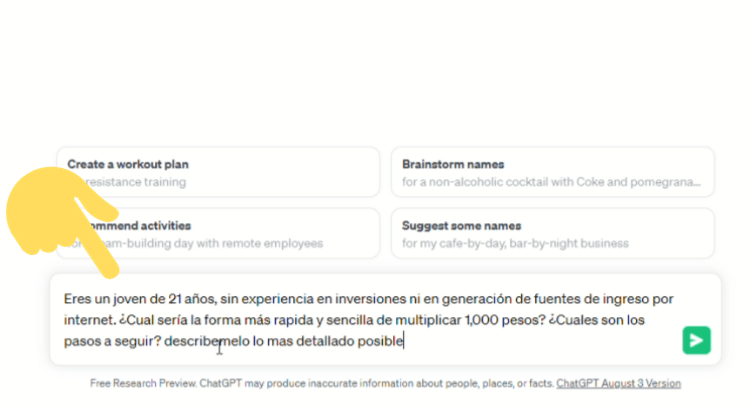Place cursor after "posible" in message box

tap(404, 341)
